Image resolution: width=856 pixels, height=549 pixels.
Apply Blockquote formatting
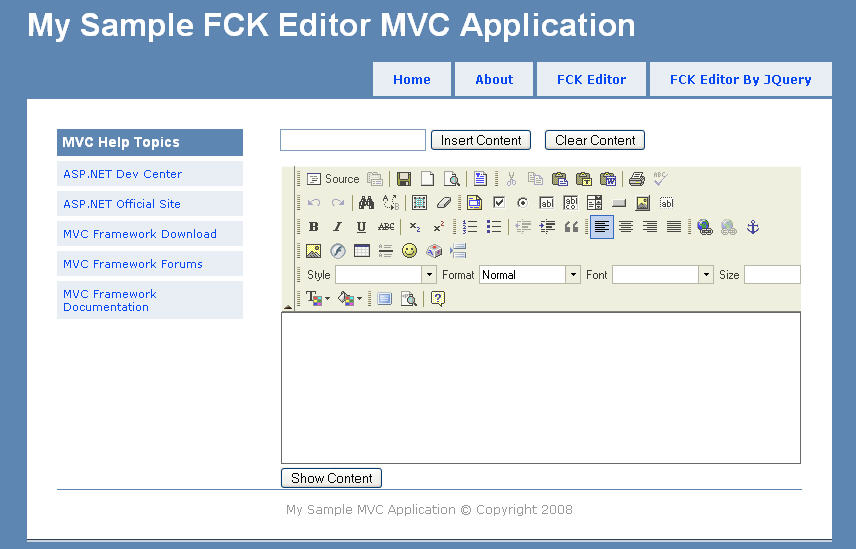coord(571,227)
